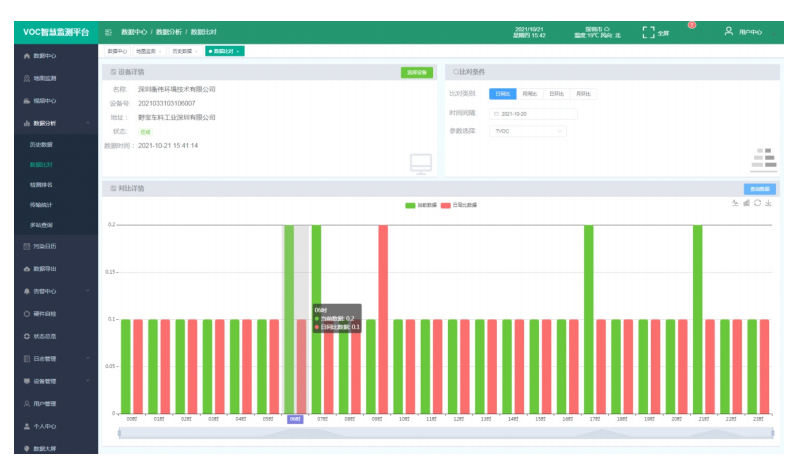Open the TVOC parameter dropdown

coord(528,131)
